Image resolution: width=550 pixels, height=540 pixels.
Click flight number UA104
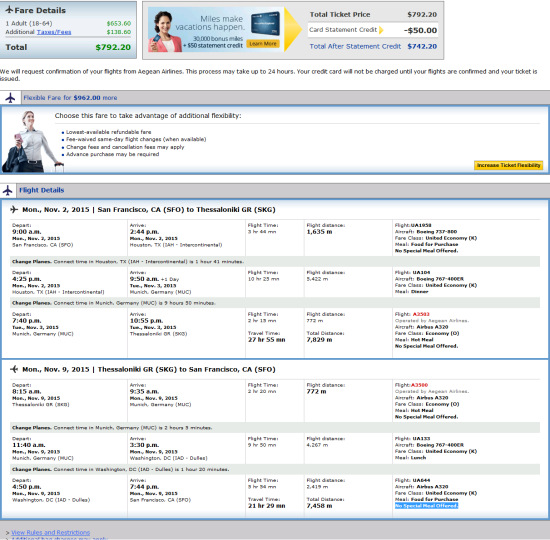421,273
